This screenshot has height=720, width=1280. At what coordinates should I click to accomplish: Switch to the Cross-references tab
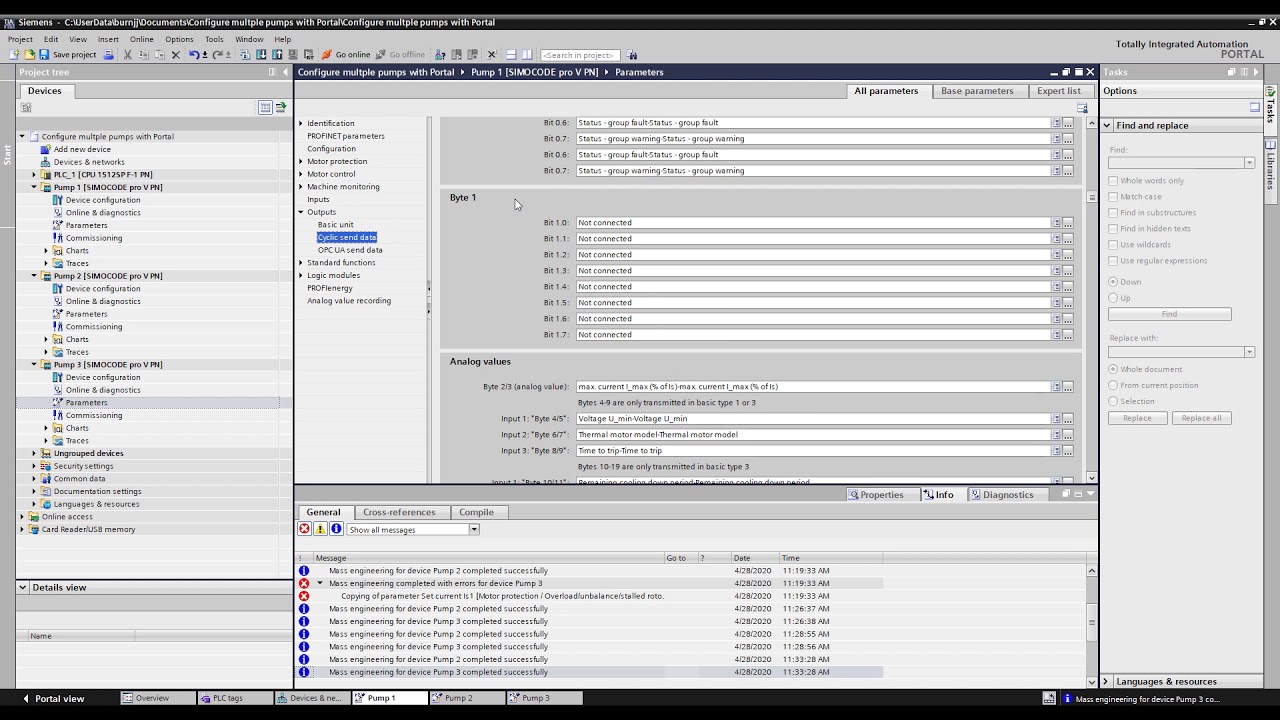pos(399,512)
